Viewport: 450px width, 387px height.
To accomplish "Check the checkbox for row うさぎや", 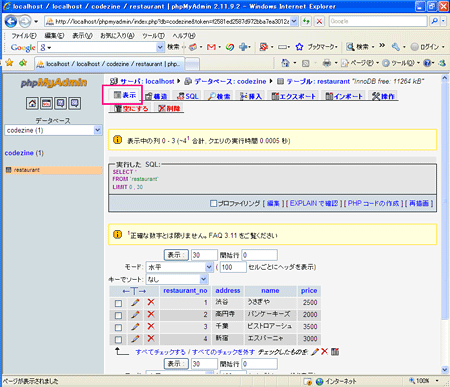I will tap(118, 303).
